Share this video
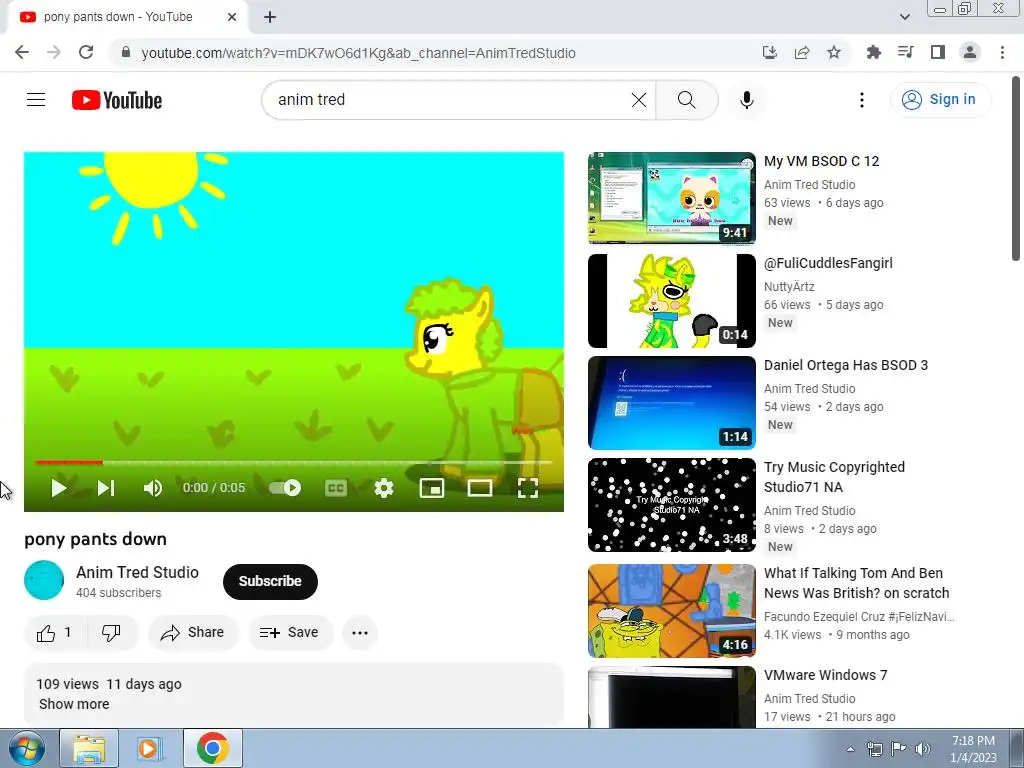This screenshot has height=768, width=1024. pos(193,633)
